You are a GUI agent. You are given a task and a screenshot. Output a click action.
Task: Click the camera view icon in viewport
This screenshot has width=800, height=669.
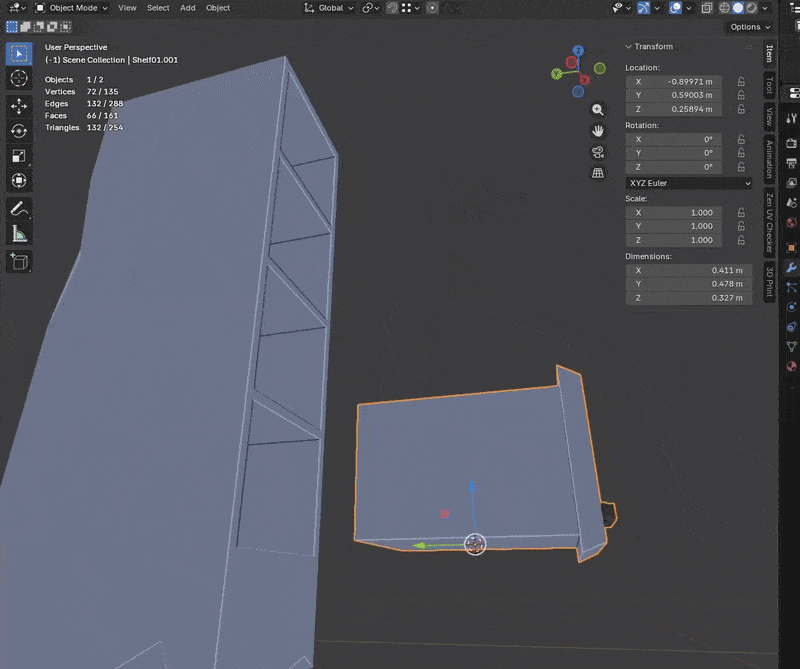click(598, 152)
